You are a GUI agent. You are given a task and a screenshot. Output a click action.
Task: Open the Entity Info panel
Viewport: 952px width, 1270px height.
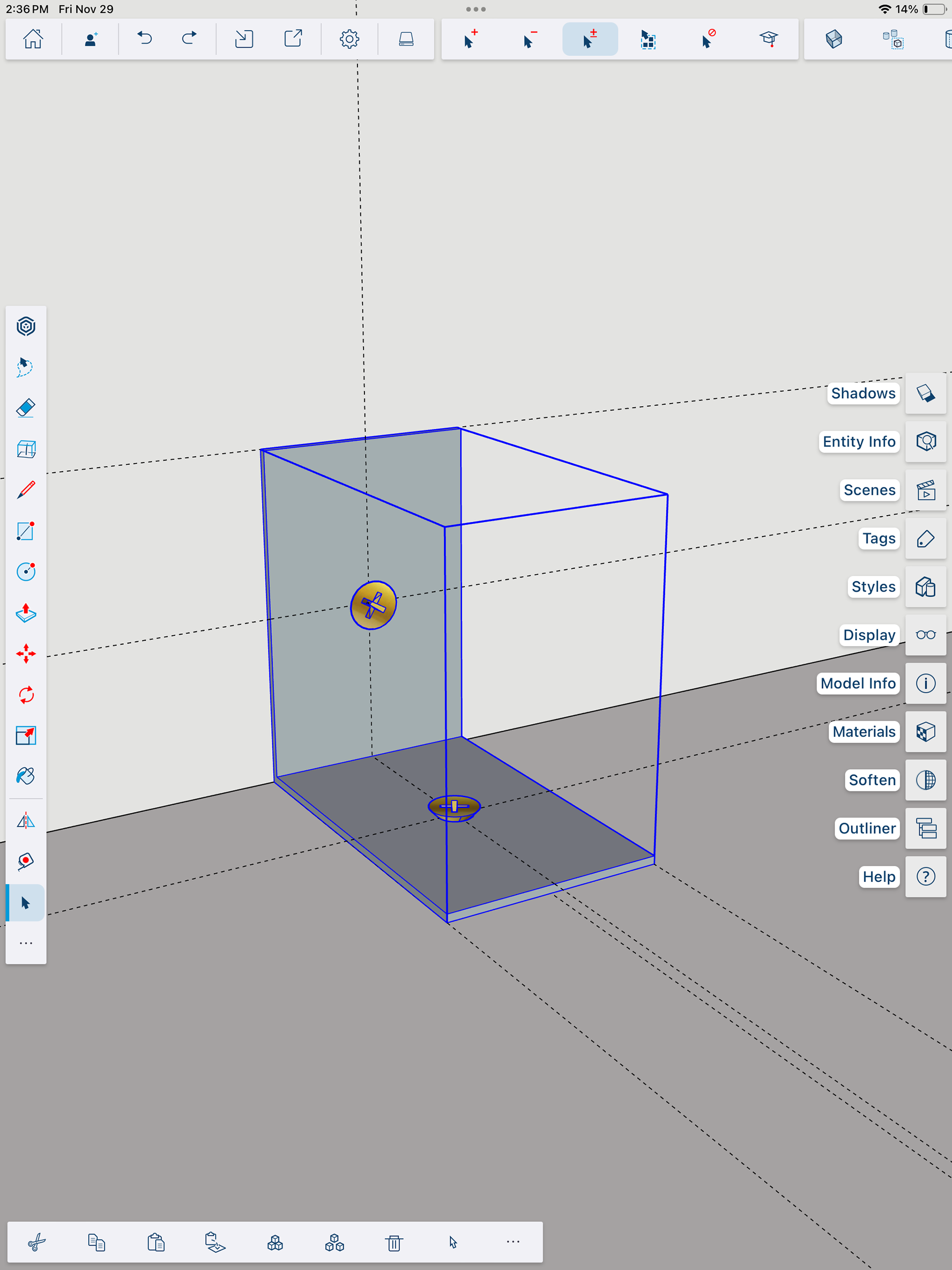click(x=925, y=441)
